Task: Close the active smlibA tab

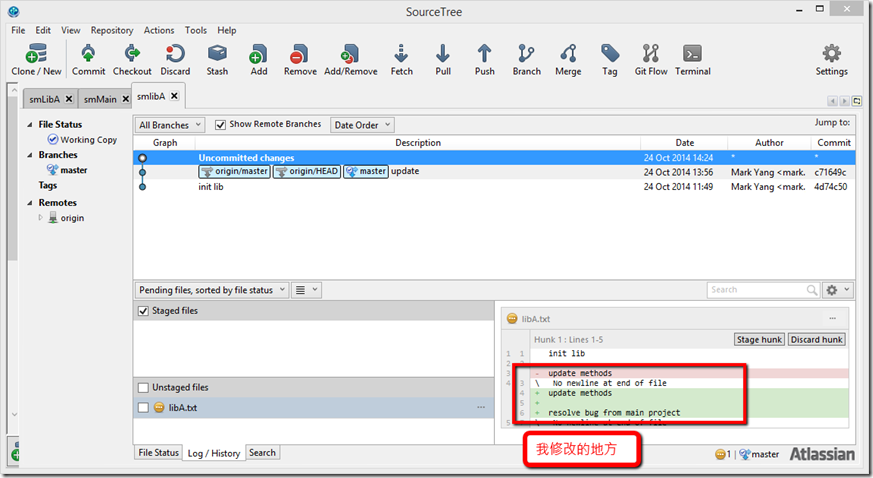Action: coord(174,96)
